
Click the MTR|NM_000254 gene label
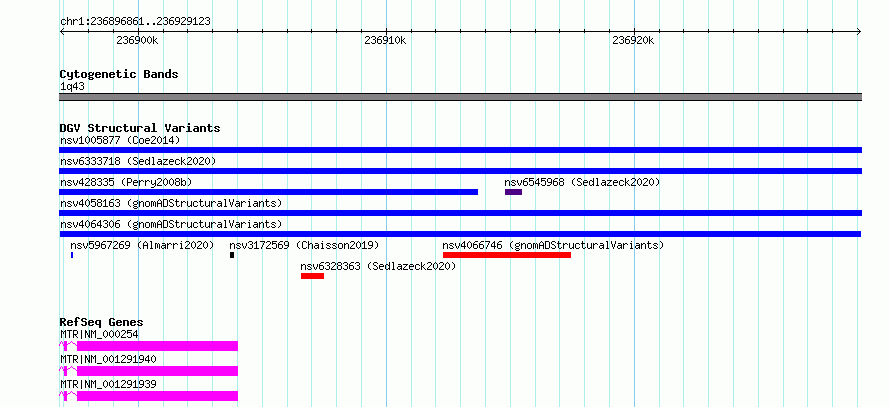click(x=99, y=334)
